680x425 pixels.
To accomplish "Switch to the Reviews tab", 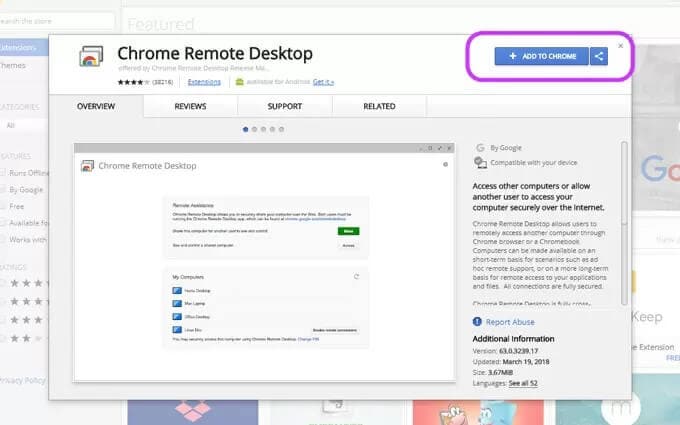I will pyautogui.click(x=190, y=106).
